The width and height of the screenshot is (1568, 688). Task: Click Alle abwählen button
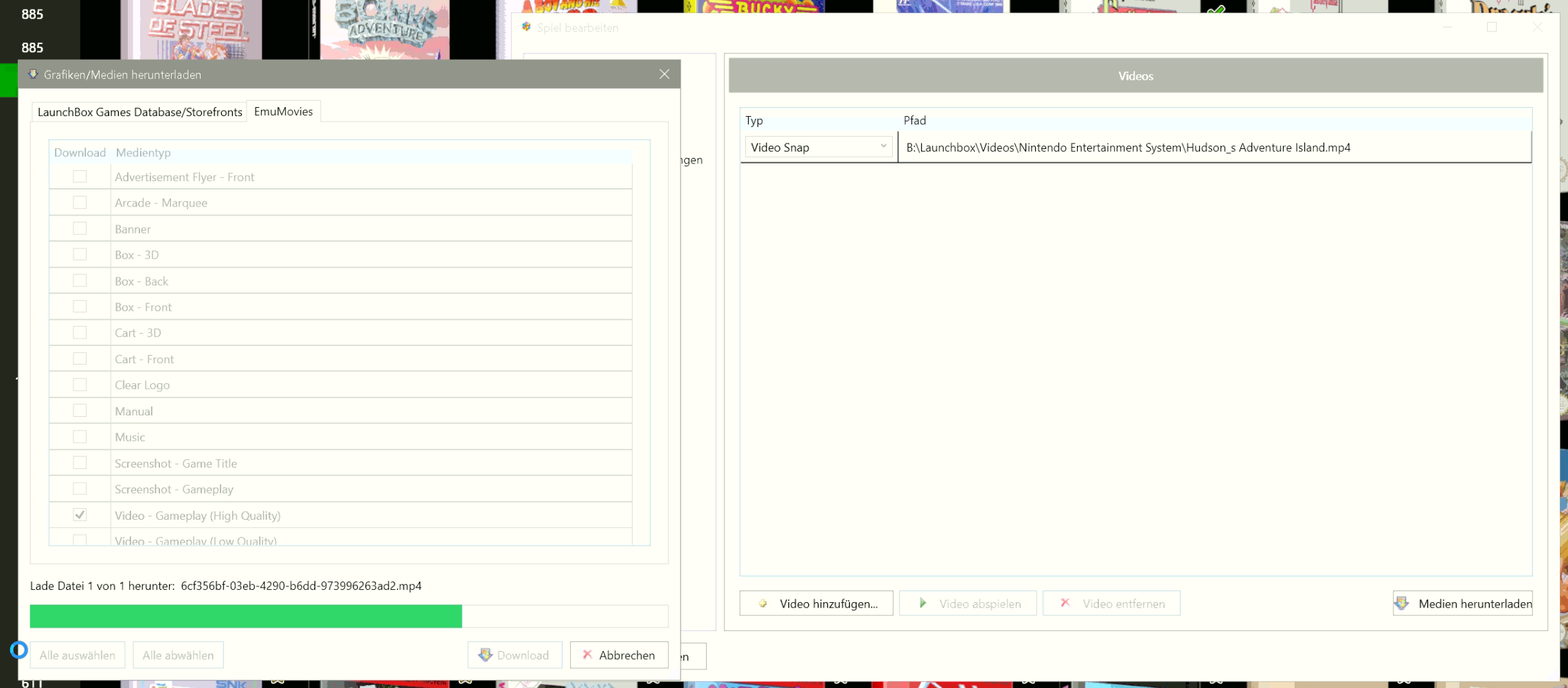pyautogui.click(x=178, y=655)
